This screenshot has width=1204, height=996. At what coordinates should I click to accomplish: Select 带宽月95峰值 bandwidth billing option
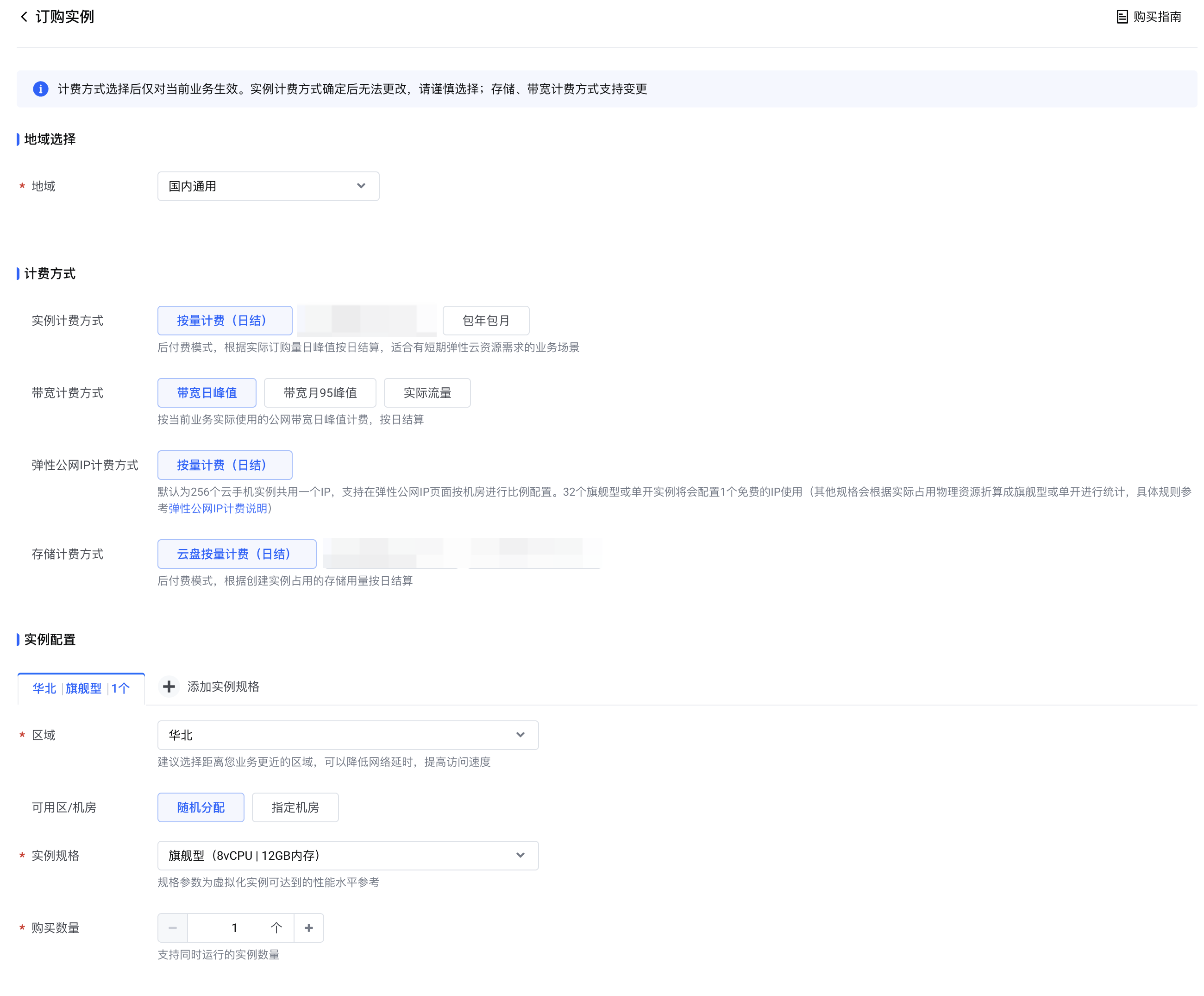coord(320,393)
